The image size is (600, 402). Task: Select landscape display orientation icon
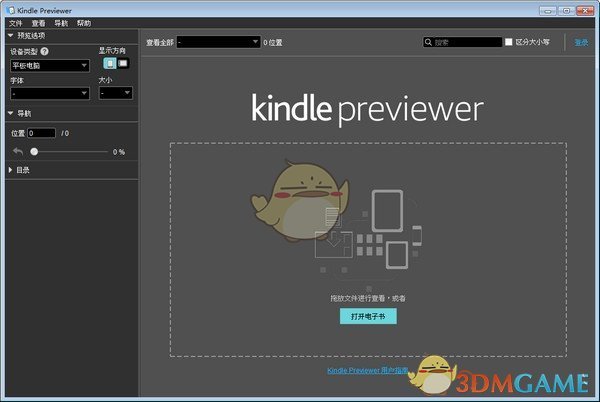coord(123,63)
